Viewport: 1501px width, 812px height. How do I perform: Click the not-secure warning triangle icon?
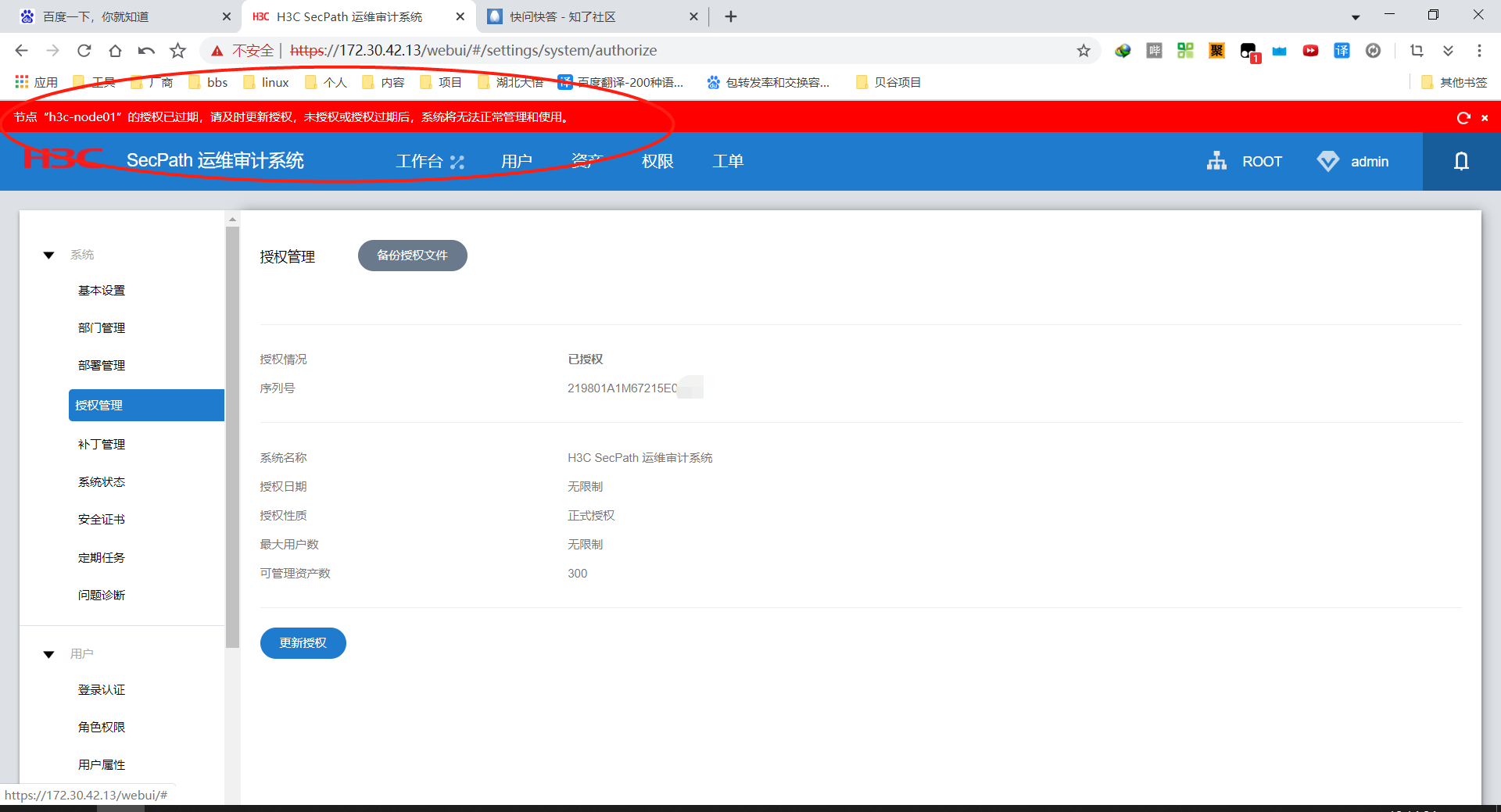click(x=217, y=51)
